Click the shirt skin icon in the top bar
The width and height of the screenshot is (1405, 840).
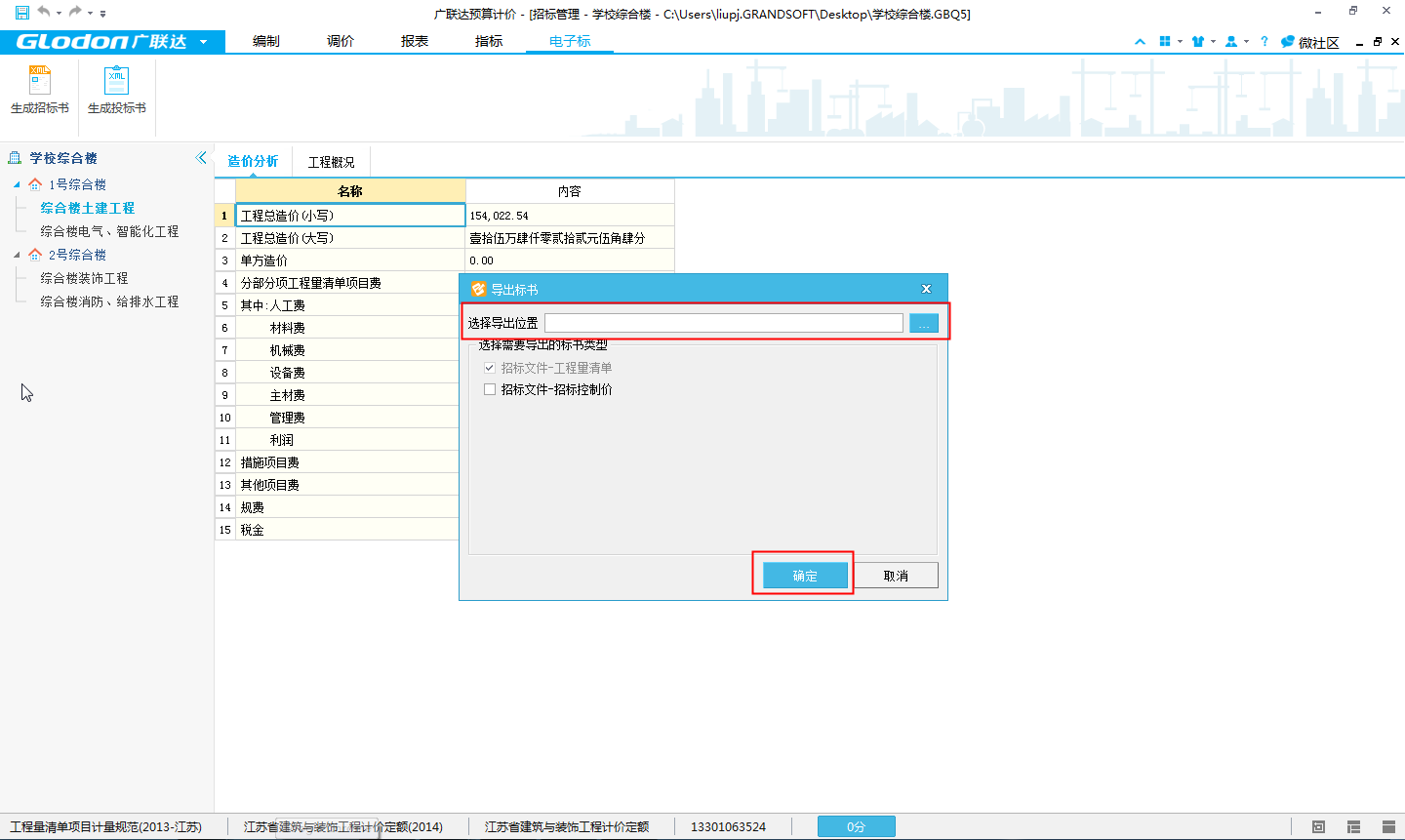(x=1198, y=42)
